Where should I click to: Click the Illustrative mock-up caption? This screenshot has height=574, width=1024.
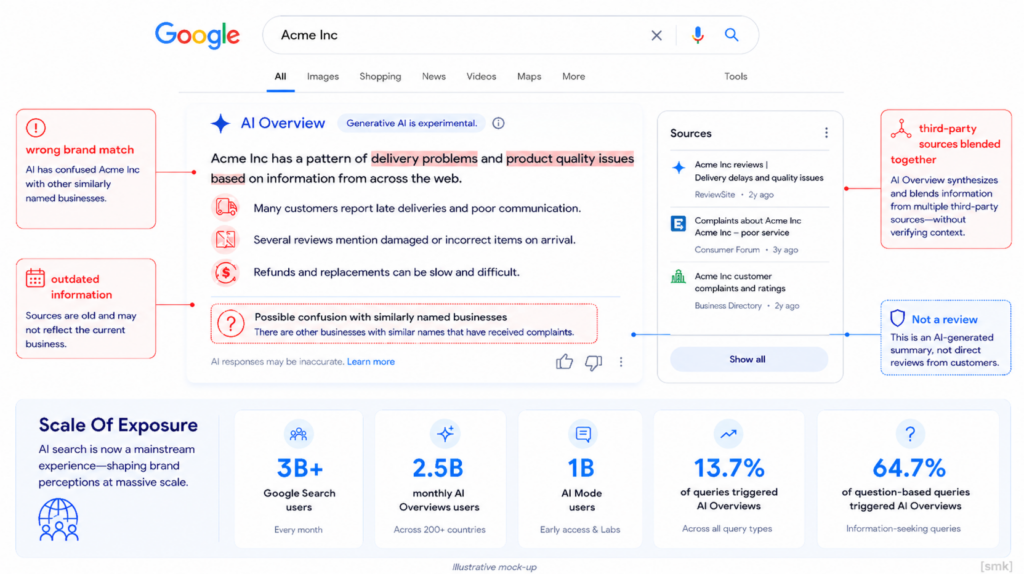494,567
